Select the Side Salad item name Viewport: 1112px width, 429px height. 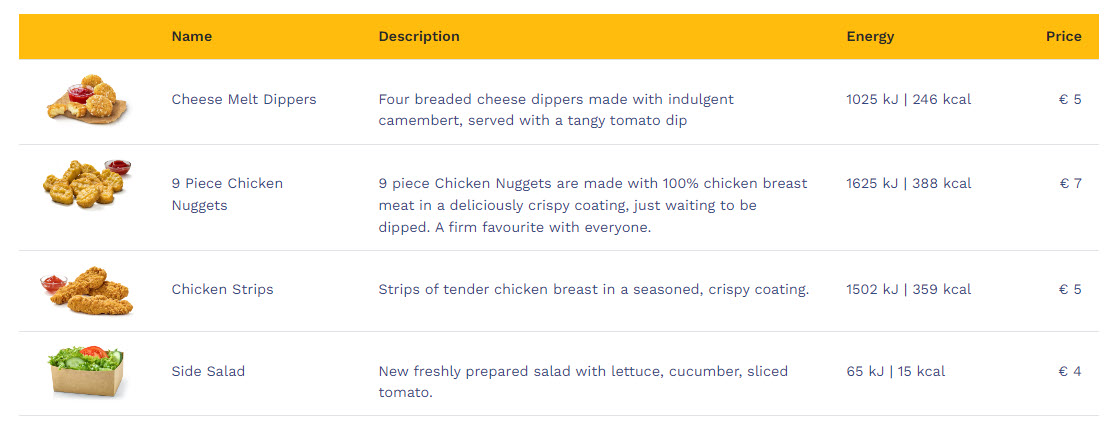(x=208, y=371)
